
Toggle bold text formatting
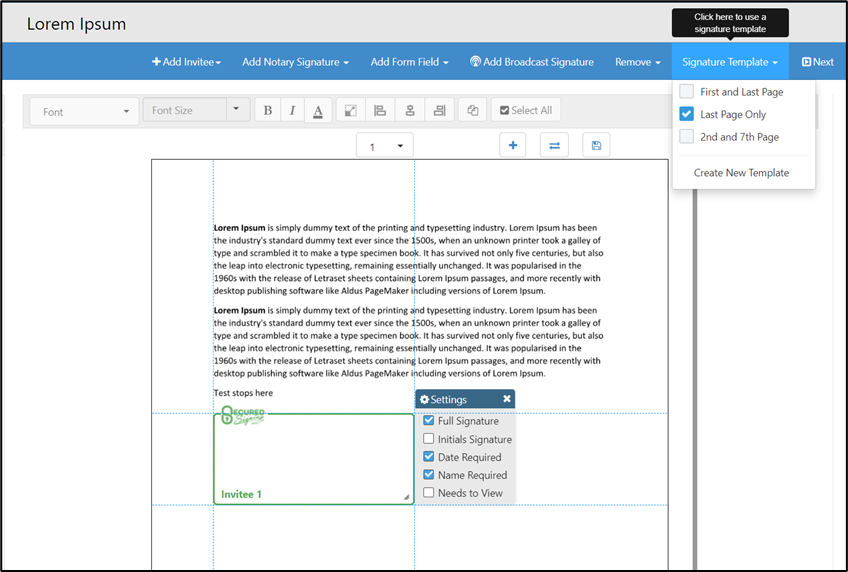(x=268, y=111)
